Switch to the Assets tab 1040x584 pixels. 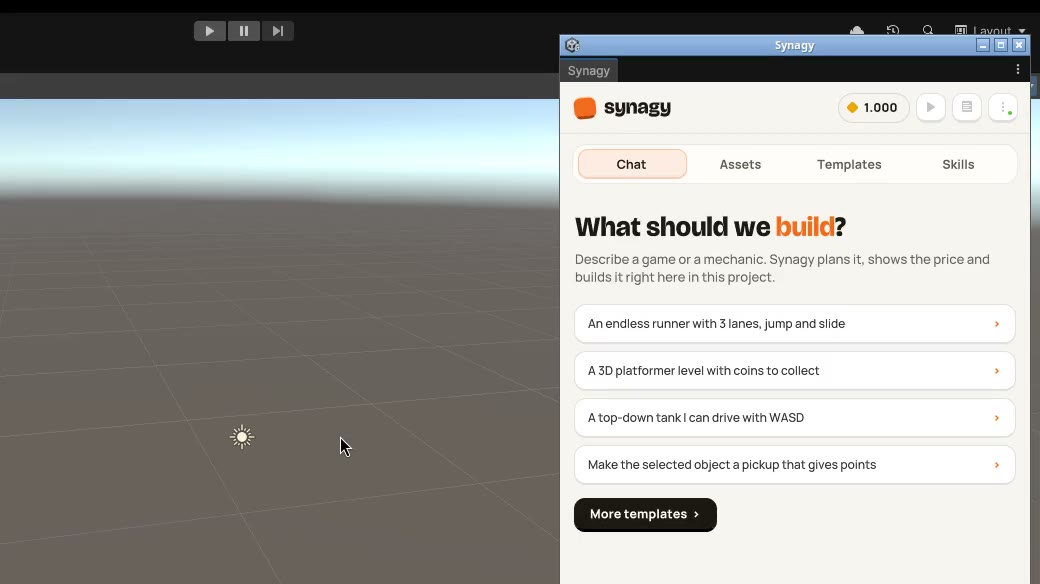[x=740, y=165]
